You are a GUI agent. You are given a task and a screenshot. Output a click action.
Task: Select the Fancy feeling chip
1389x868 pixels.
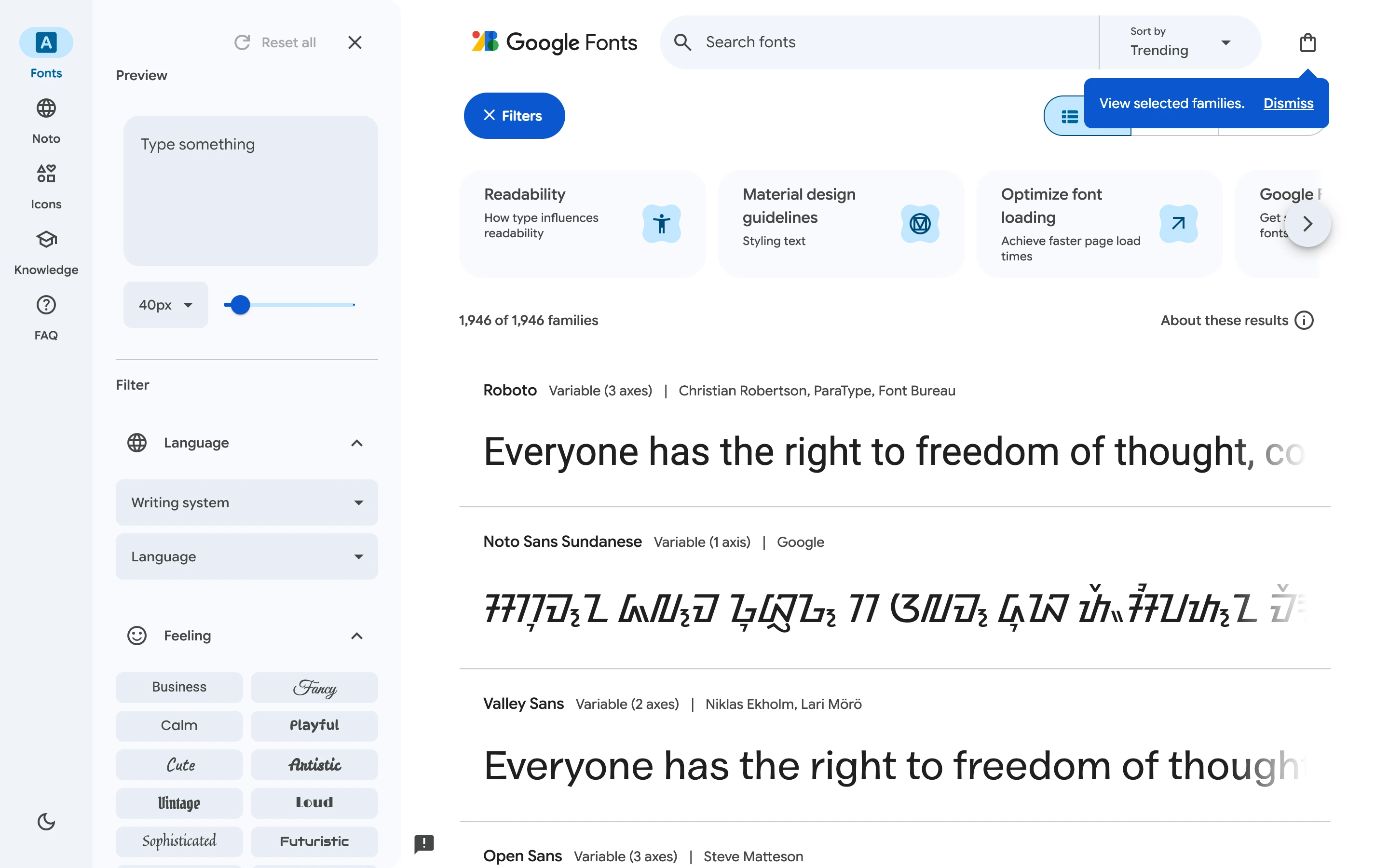314,687
